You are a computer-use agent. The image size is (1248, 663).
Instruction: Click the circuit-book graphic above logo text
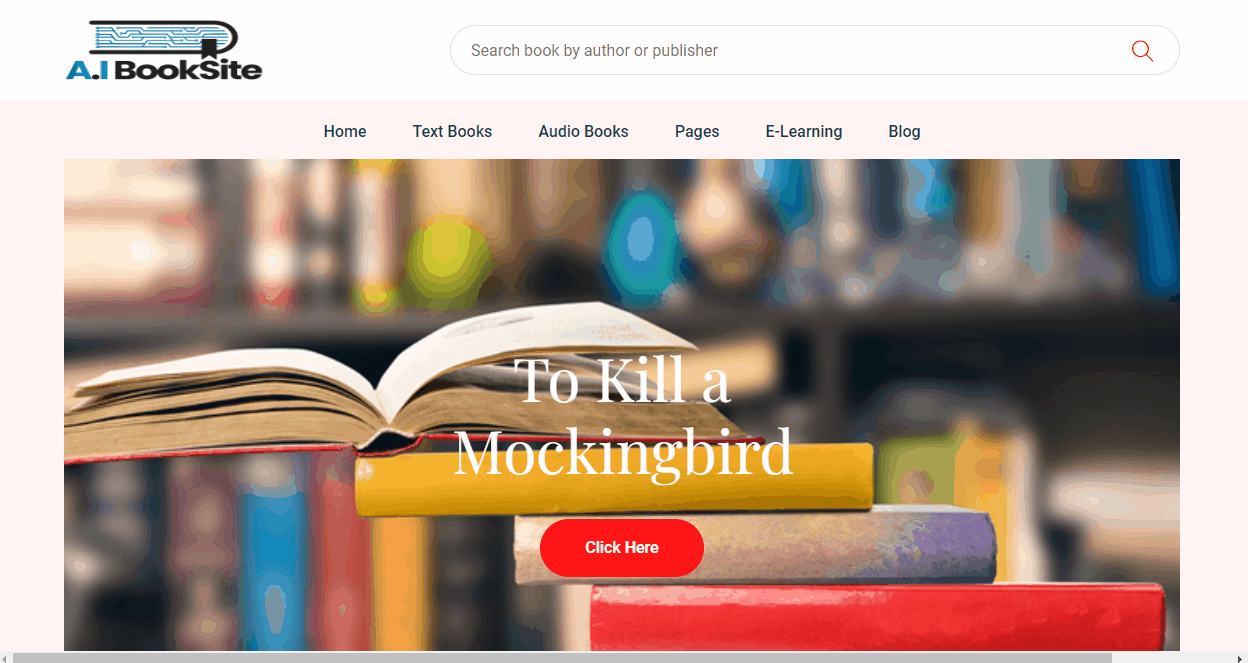click(164, 38)
